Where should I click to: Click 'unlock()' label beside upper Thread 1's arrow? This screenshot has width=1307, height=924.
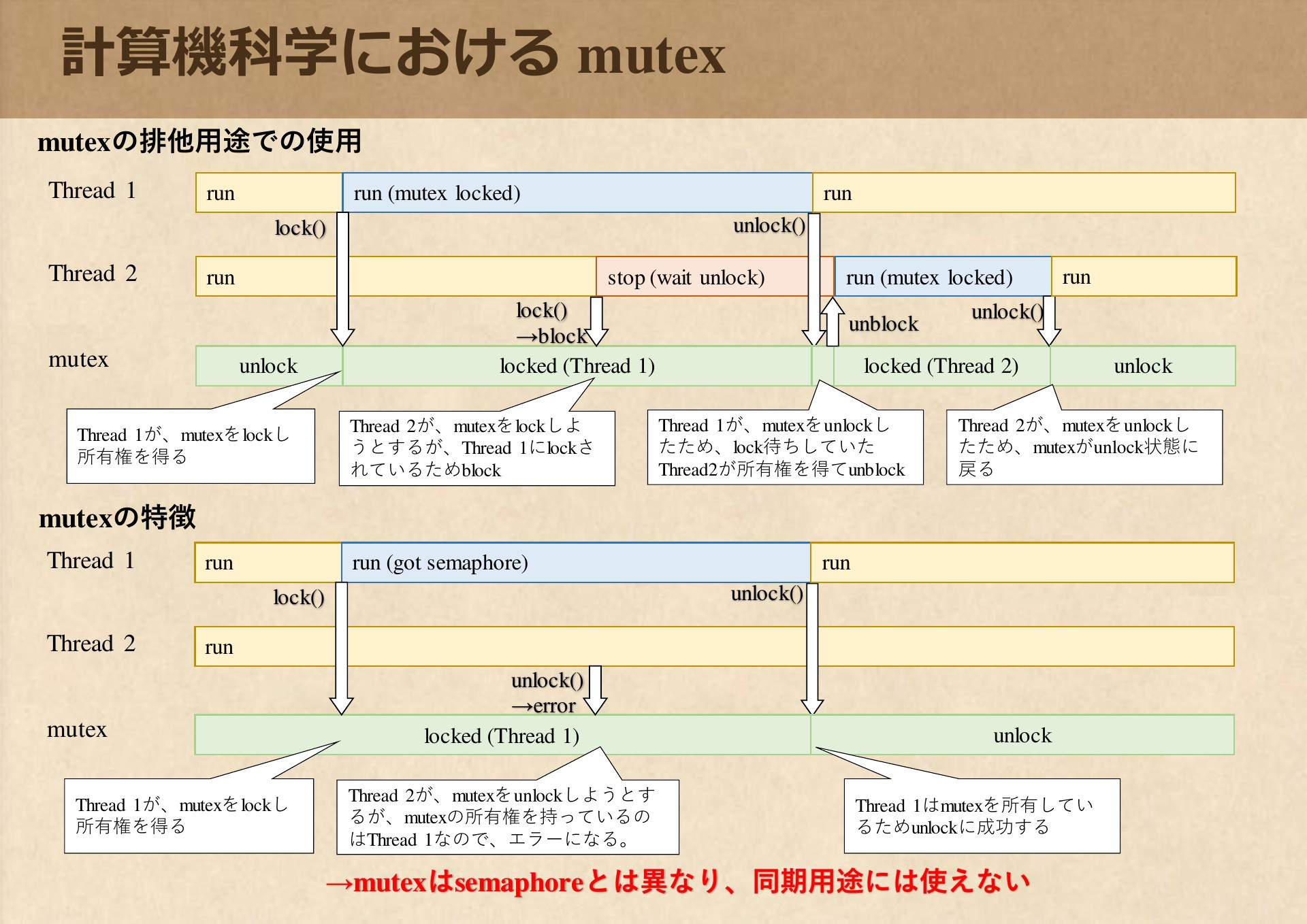pyautogui.click(x=769, y=225)
